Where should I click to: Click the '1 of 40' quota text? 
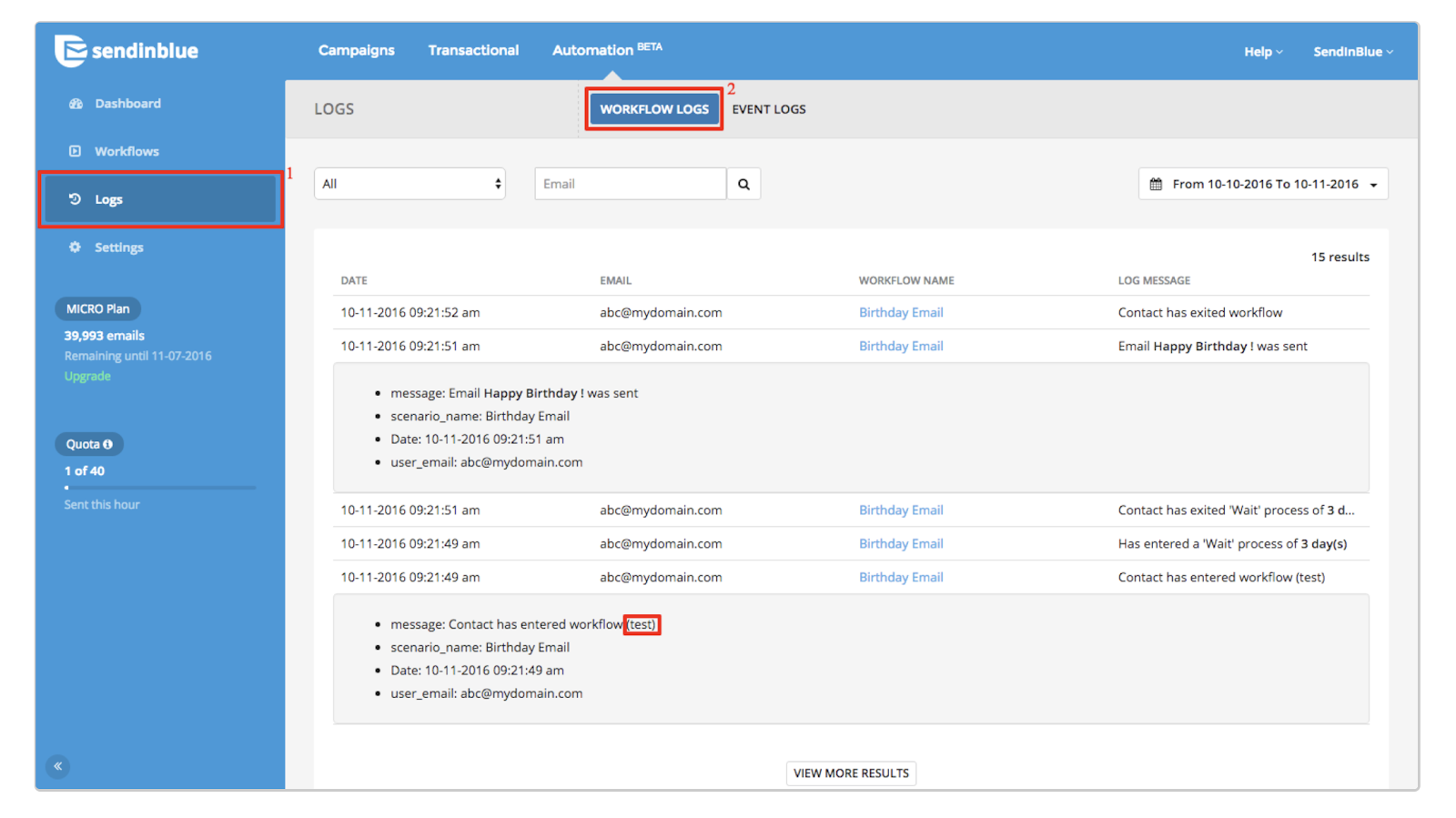pos(84,471)
